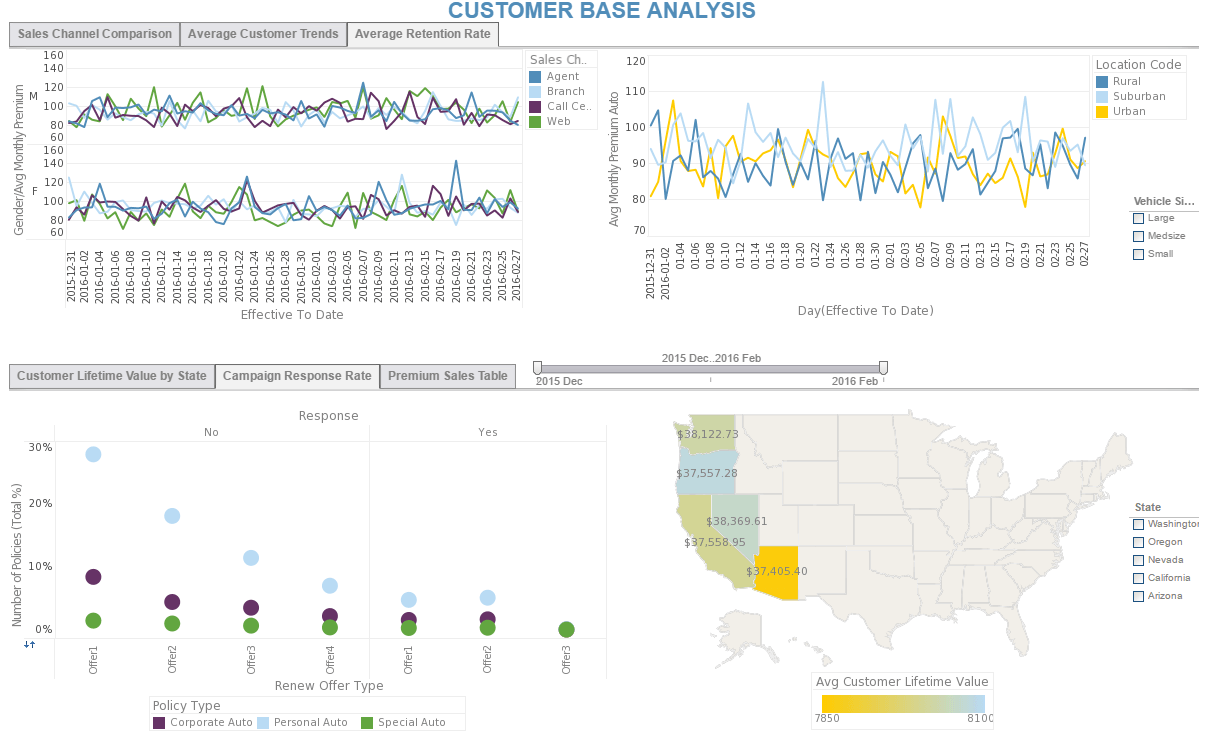Screen dimensions: 1215x740
Task: Click the Yes response column label
Action: (488, 432)
